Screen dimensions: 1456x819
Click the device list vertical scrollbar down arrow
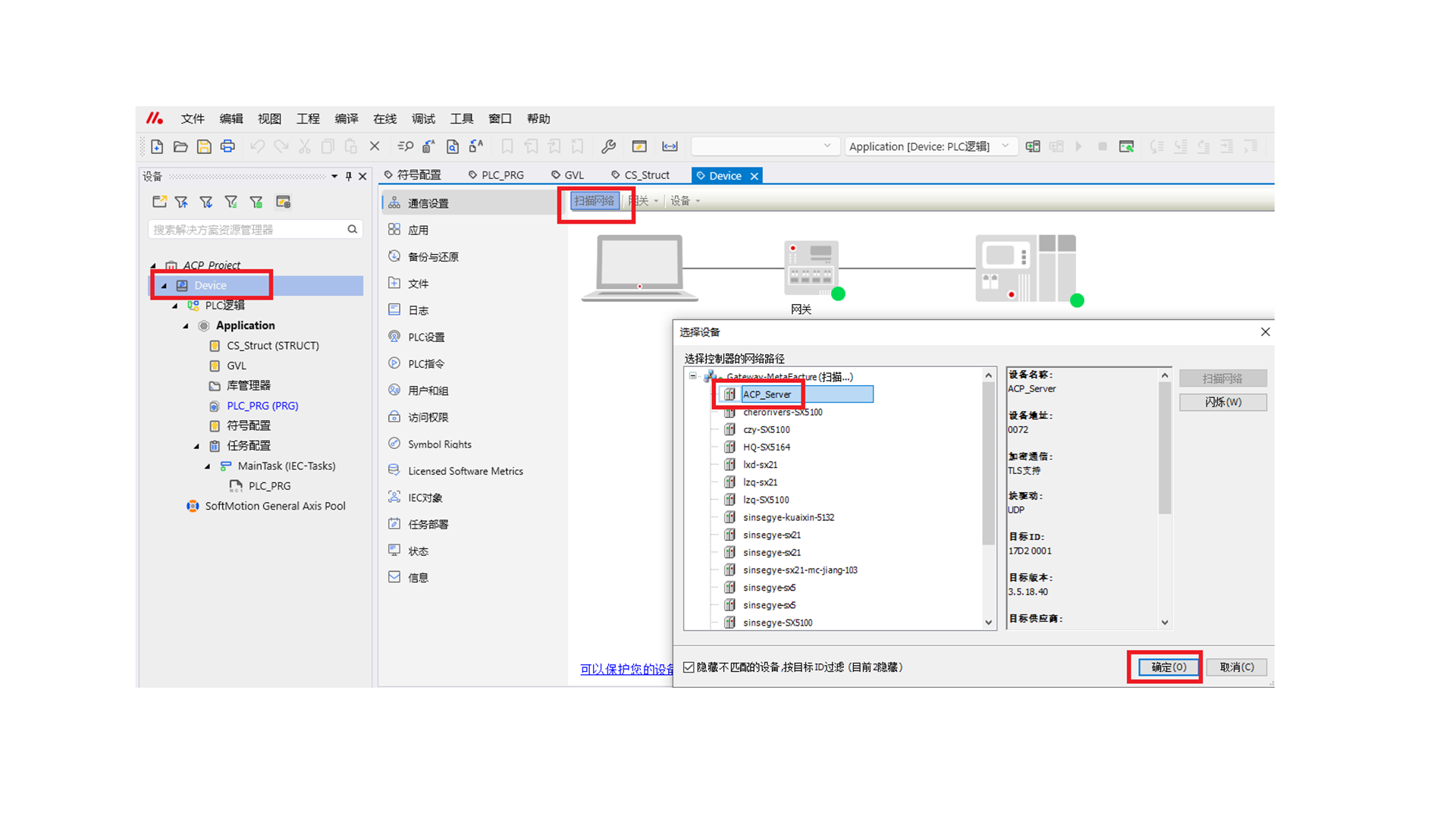[x=988, y=623]
